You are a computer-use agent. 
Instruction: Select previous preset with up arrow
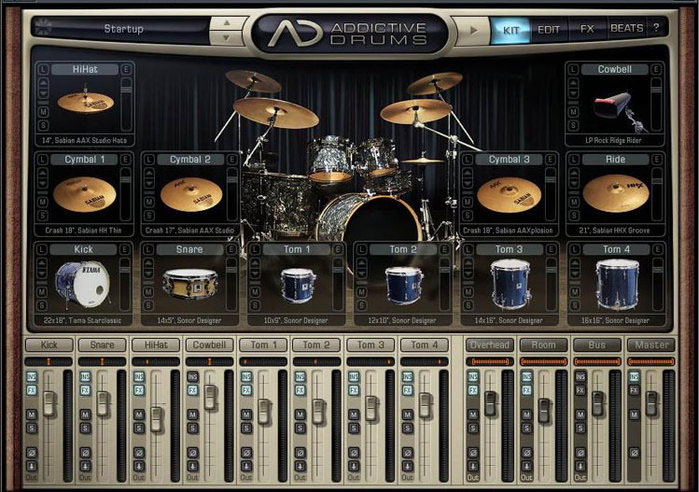(x=226, y=23)
